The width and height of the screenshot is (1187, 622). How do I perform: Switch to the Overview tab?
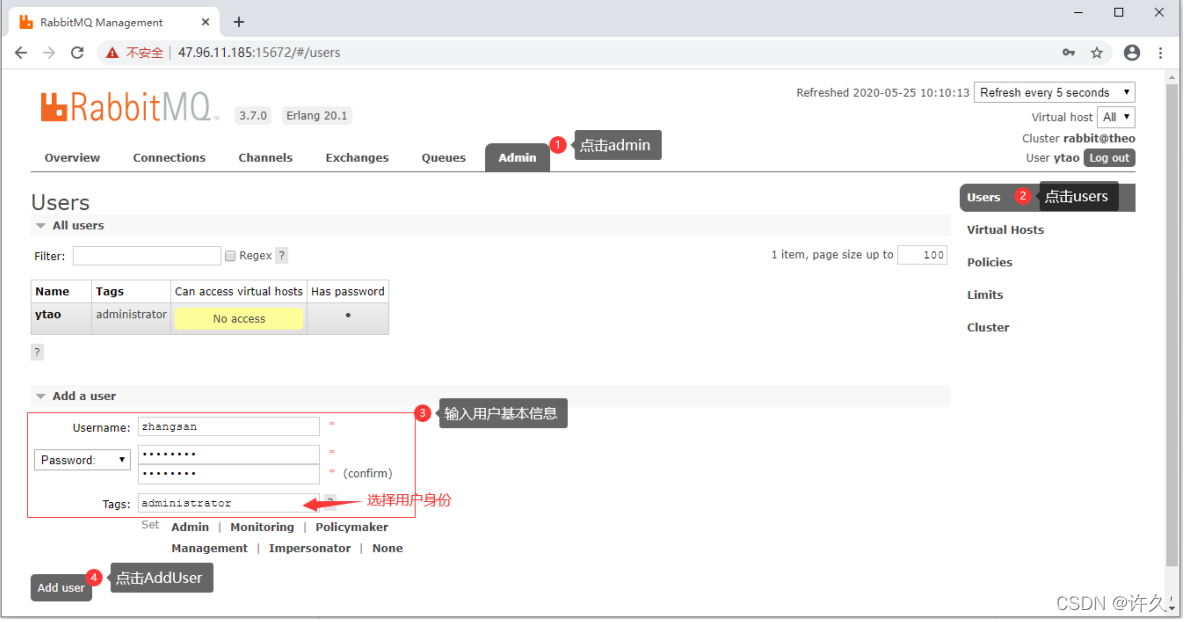click(73, 158)
